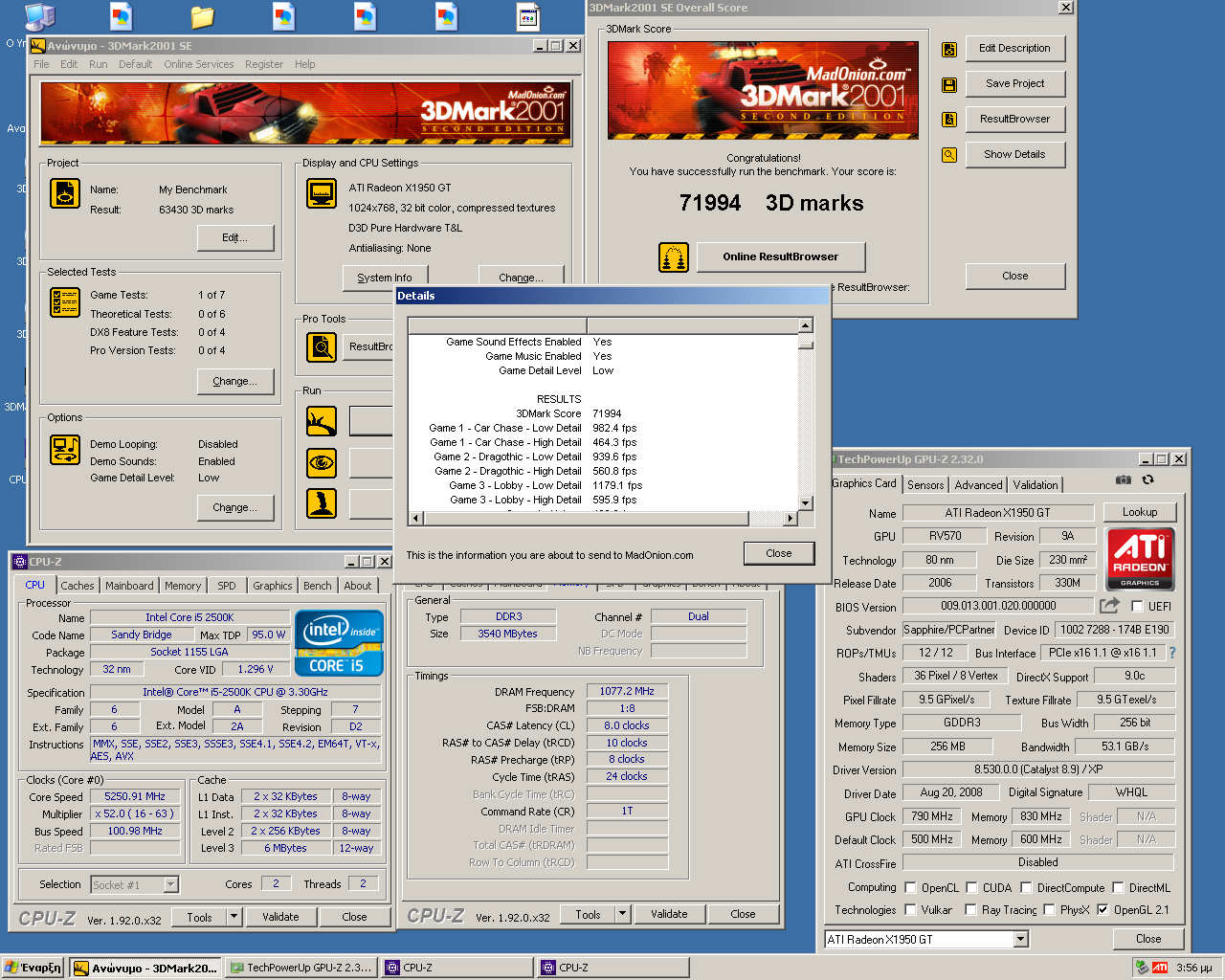Click the Details horizontal scroll-left arrow

[415, 519]
